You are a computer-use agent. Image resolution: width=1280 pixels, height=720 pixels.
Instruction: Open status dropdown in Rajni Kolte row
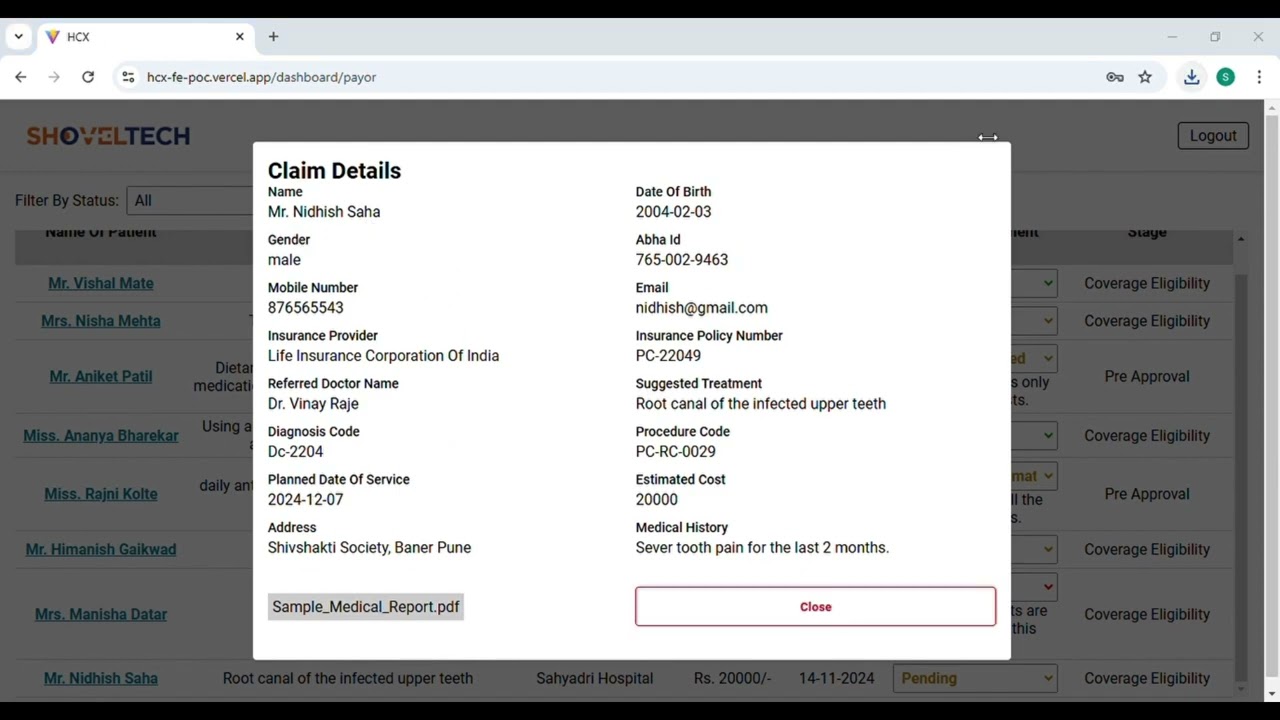pyautogui.click(x=1034, y=476)
